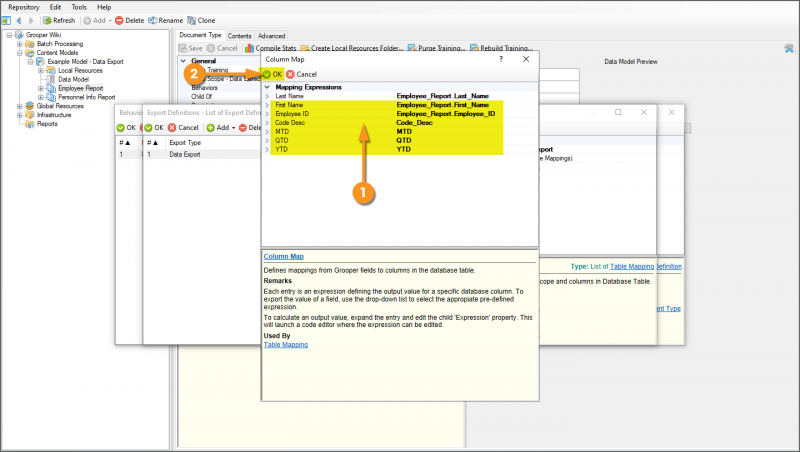Collapse the Grooper Wiki root node
The height and width of the screenshot is (452, 800).
(x=9, y=35)
